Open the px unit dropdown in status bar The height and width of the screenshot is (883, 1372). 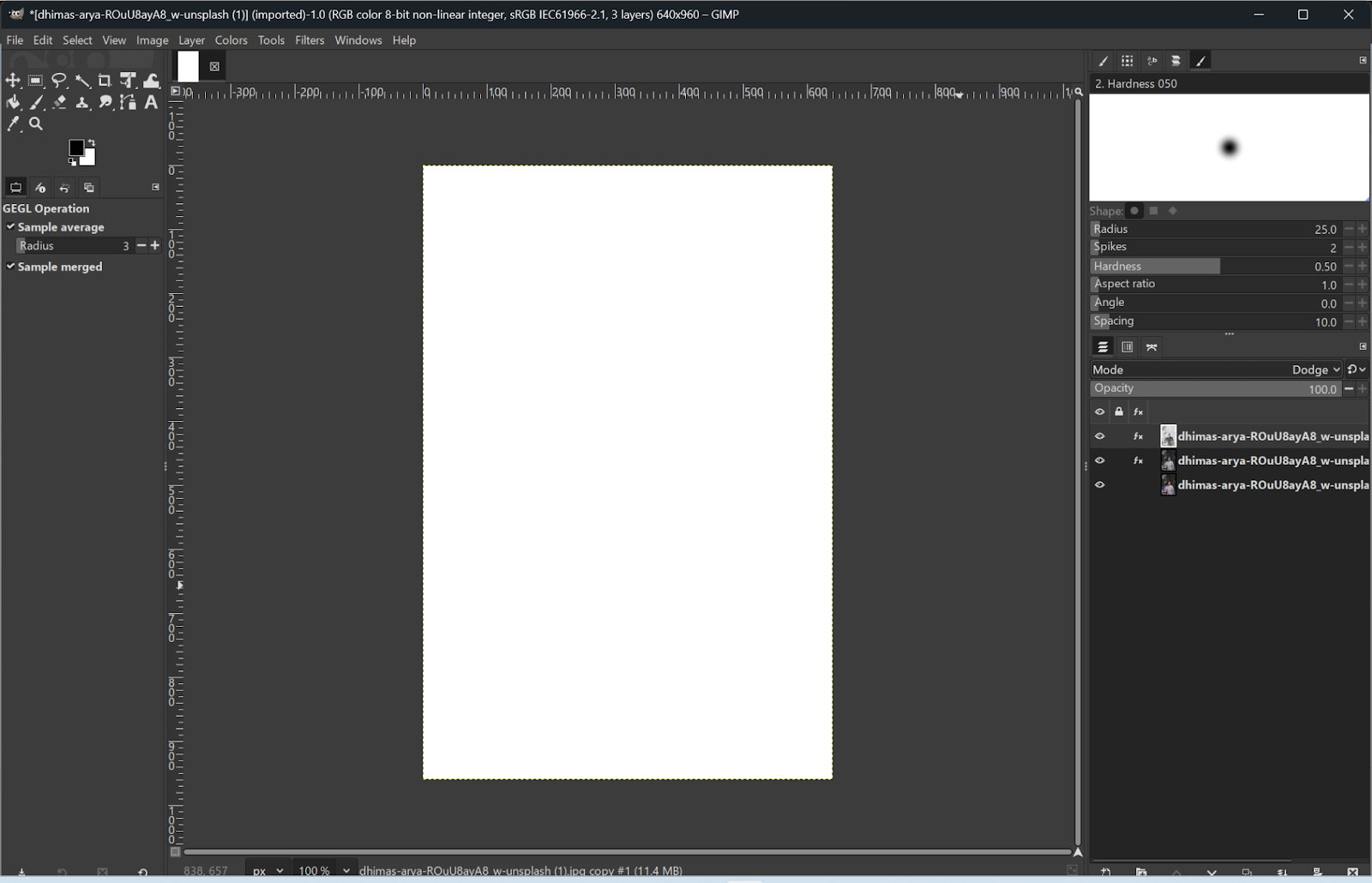[x=268, y=870]
